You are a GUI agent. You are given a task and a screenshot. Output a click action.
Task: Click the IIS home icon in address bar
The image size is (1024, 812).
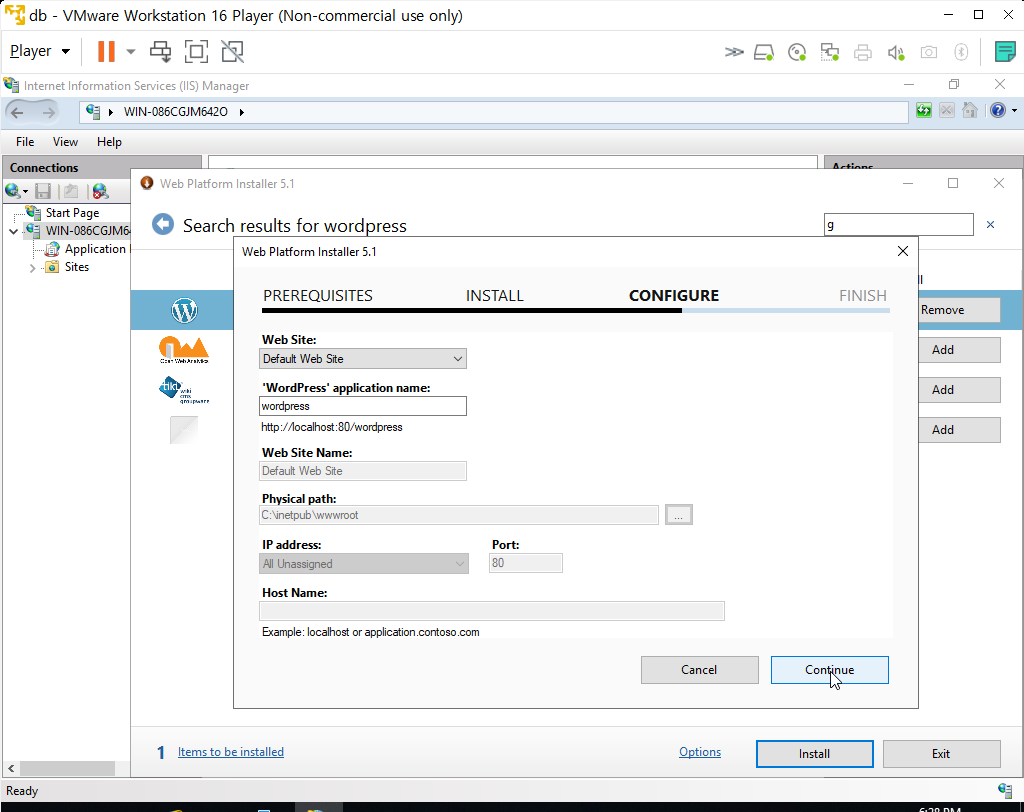coord(970,110)
